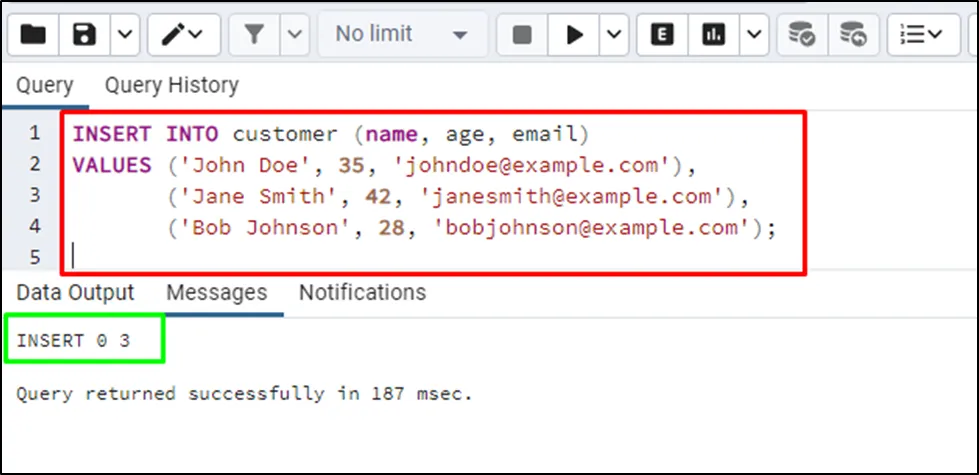This screenshot has width=979, height=475.
Task: Expand the Edit pencil dropdown
Action: [184, 34]
